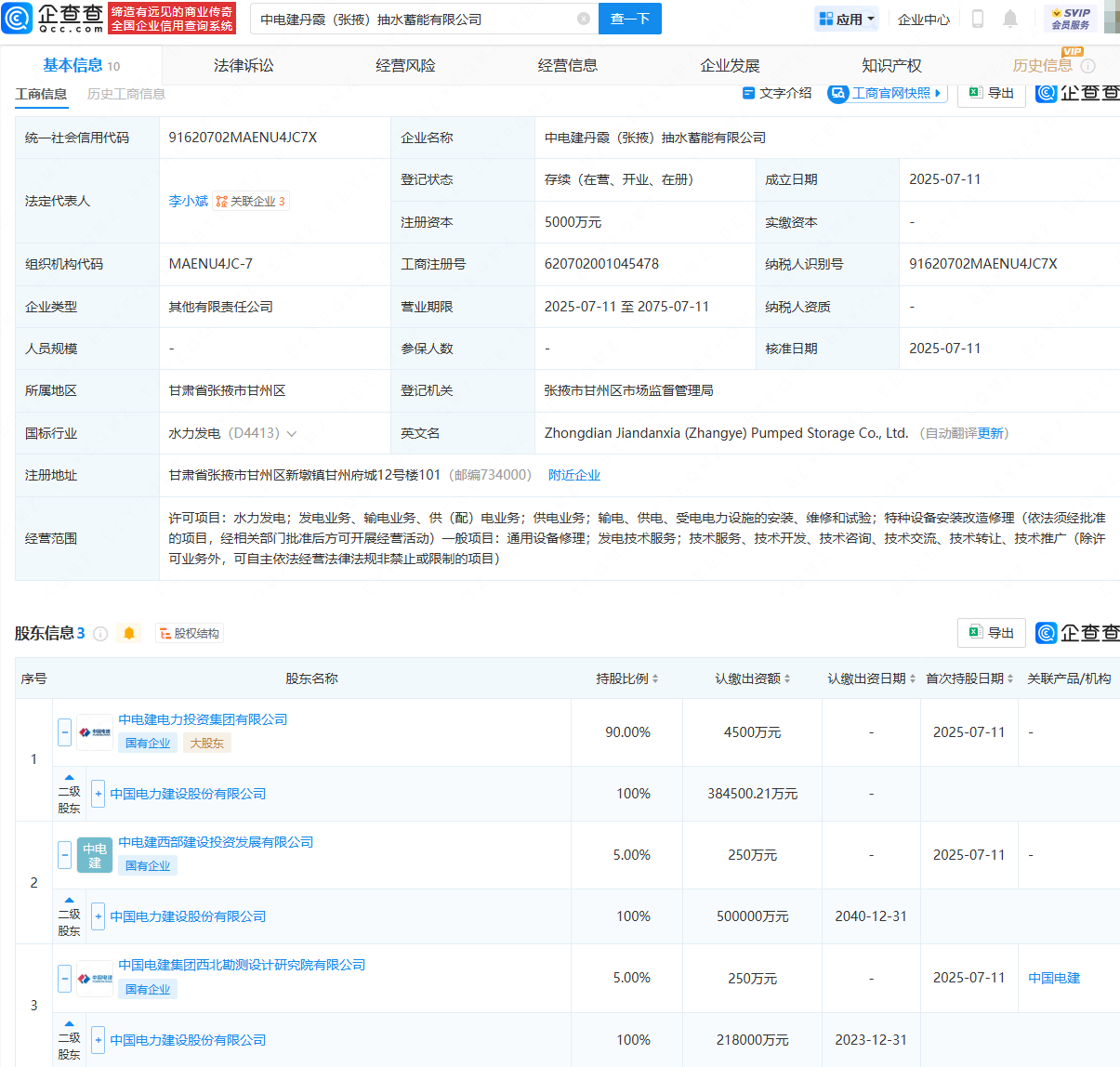Open the SVIP member services icon
The width and height of the screenshot is (1120, 1067).
coord(1071,19)
